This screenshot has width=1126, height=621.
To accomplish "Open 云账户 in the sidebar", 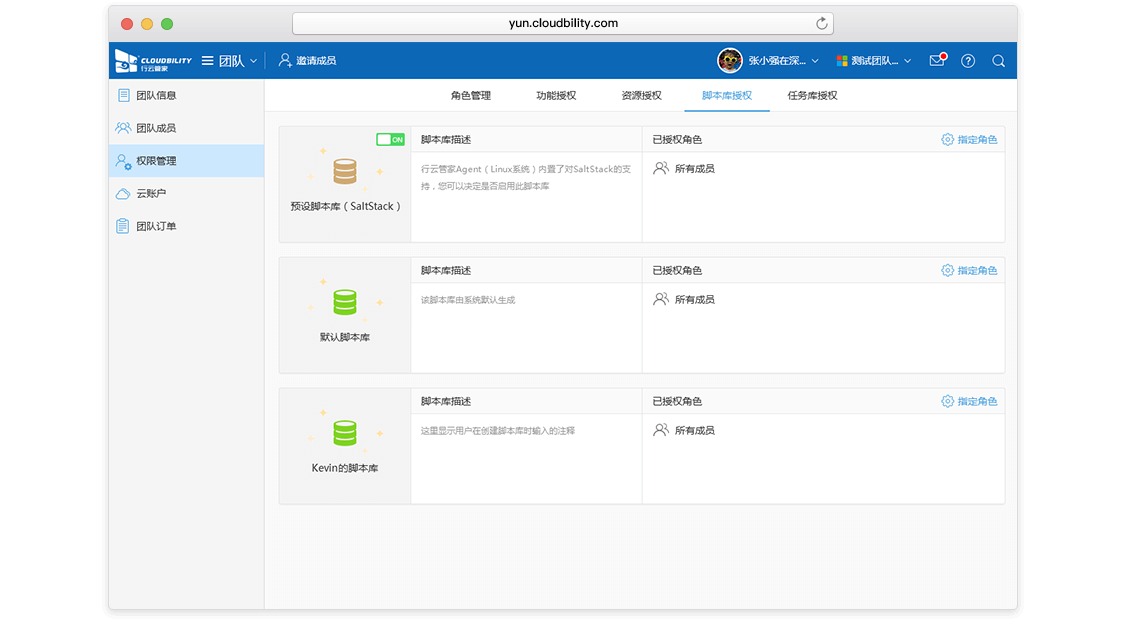I will (x=151, y=194).
